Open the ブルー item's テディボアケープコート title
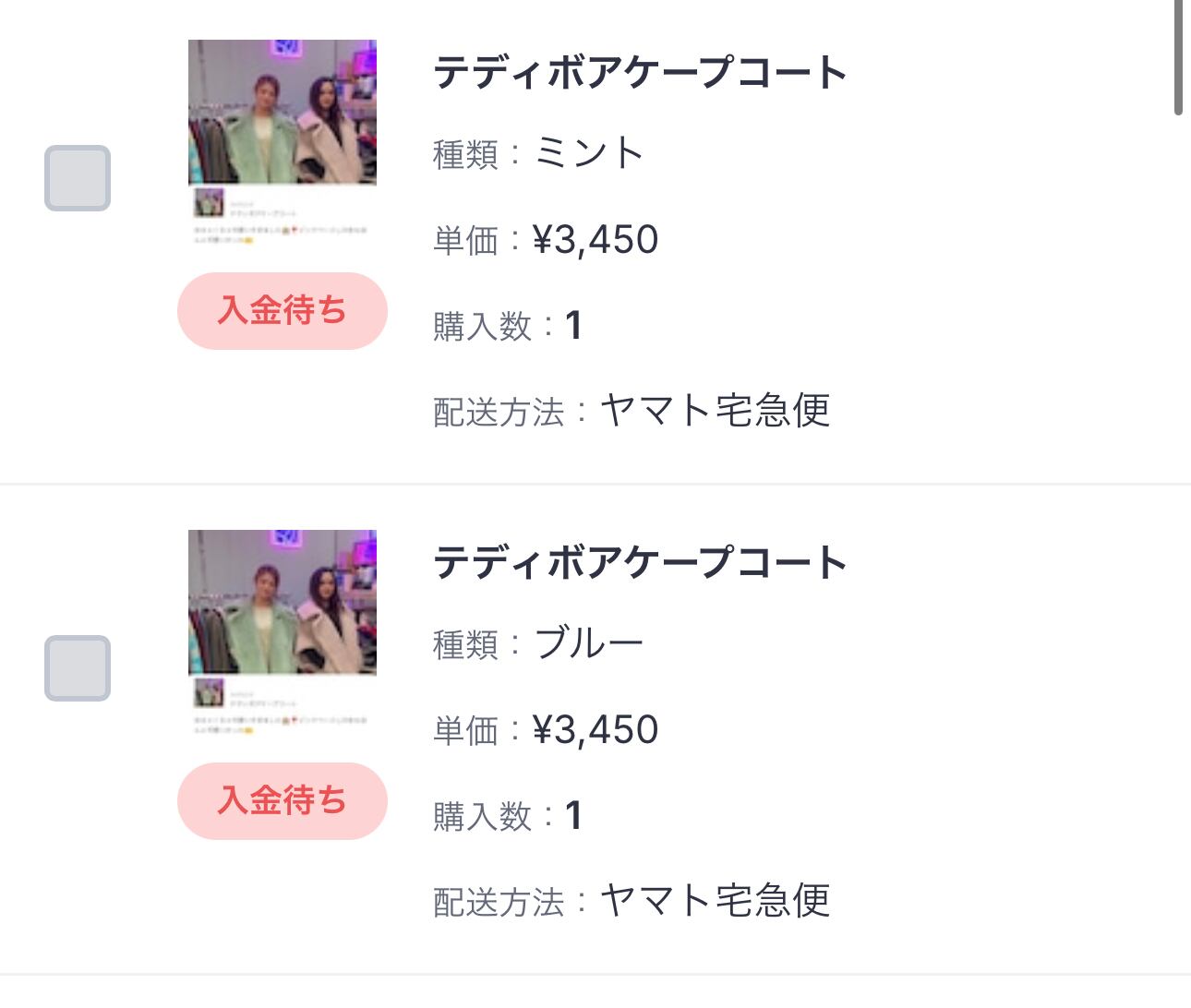The height and width of the screenshot is (1008, 1191). click(x=640, y=562)
